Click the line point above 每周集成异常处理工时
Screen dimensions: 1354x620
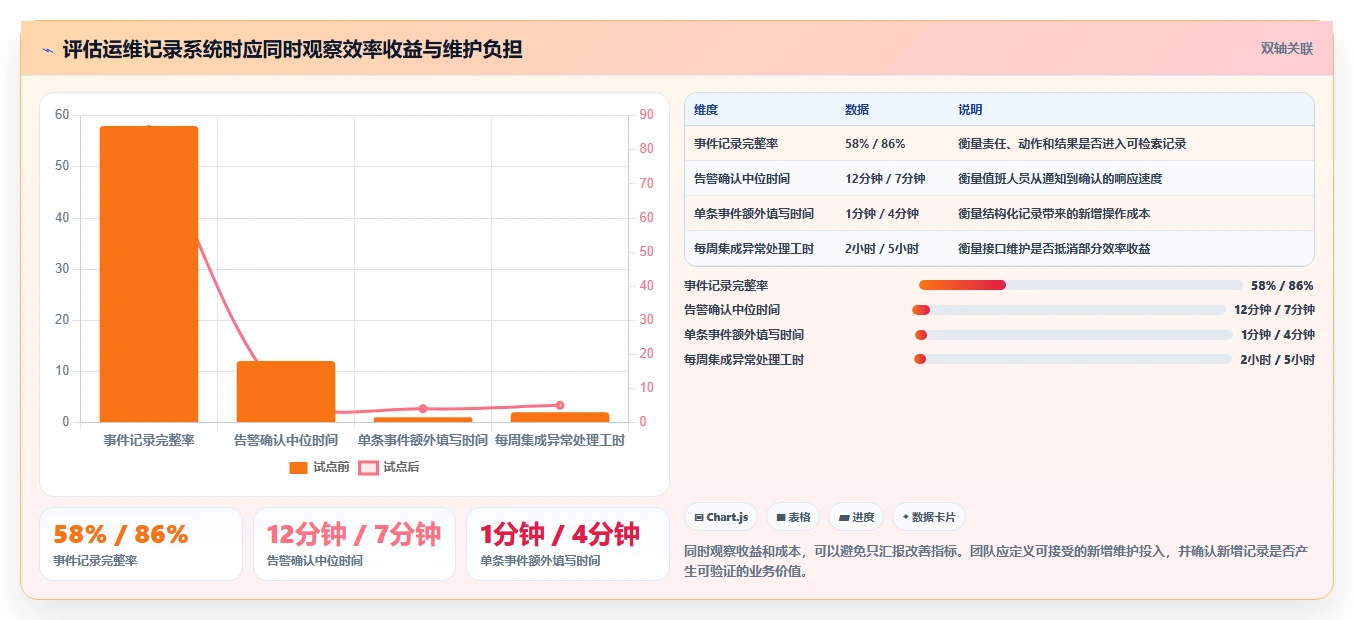560,405
